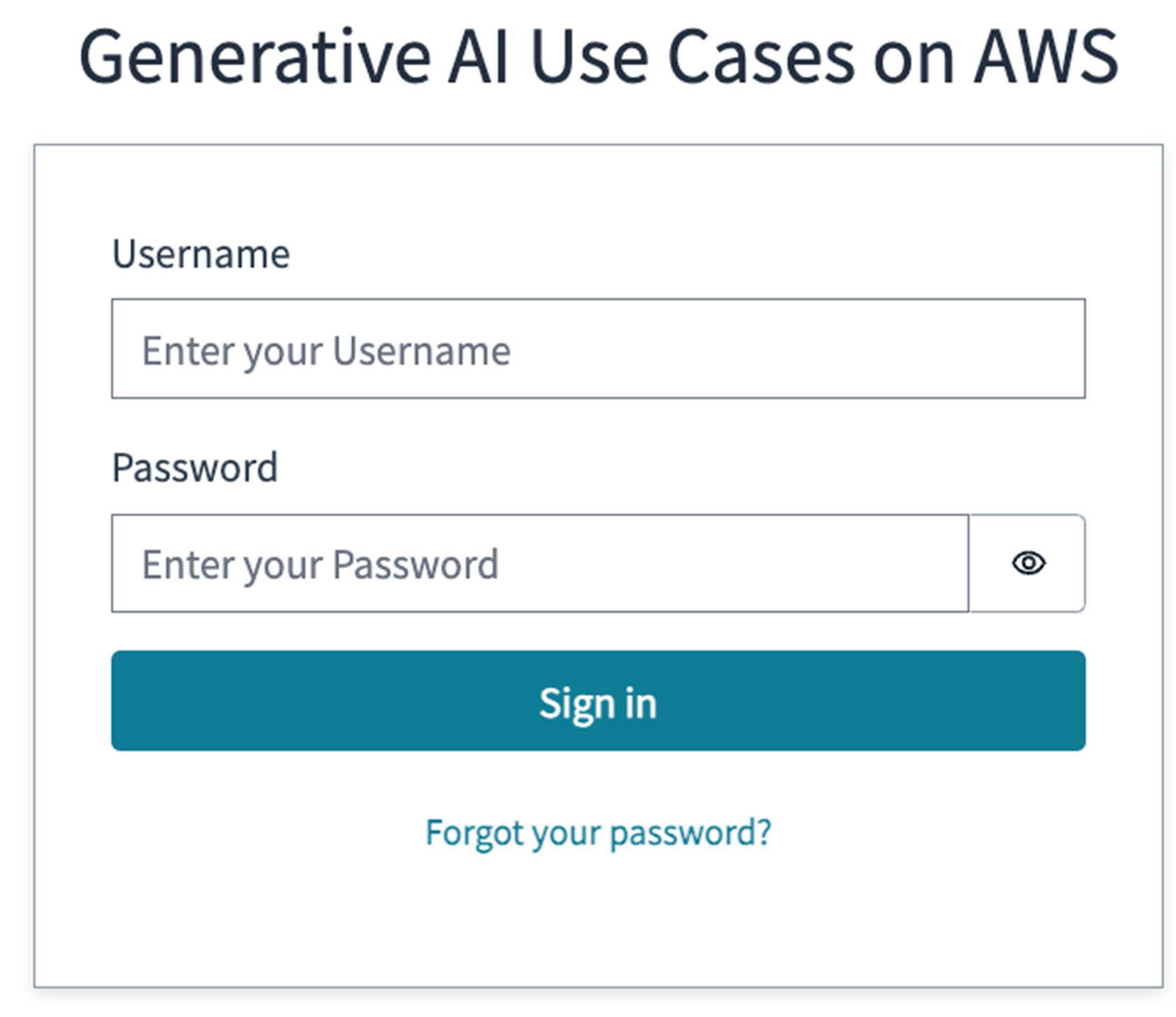Click the Password label
Screen dimensions: 1176x1017
(x=194, y=467)
